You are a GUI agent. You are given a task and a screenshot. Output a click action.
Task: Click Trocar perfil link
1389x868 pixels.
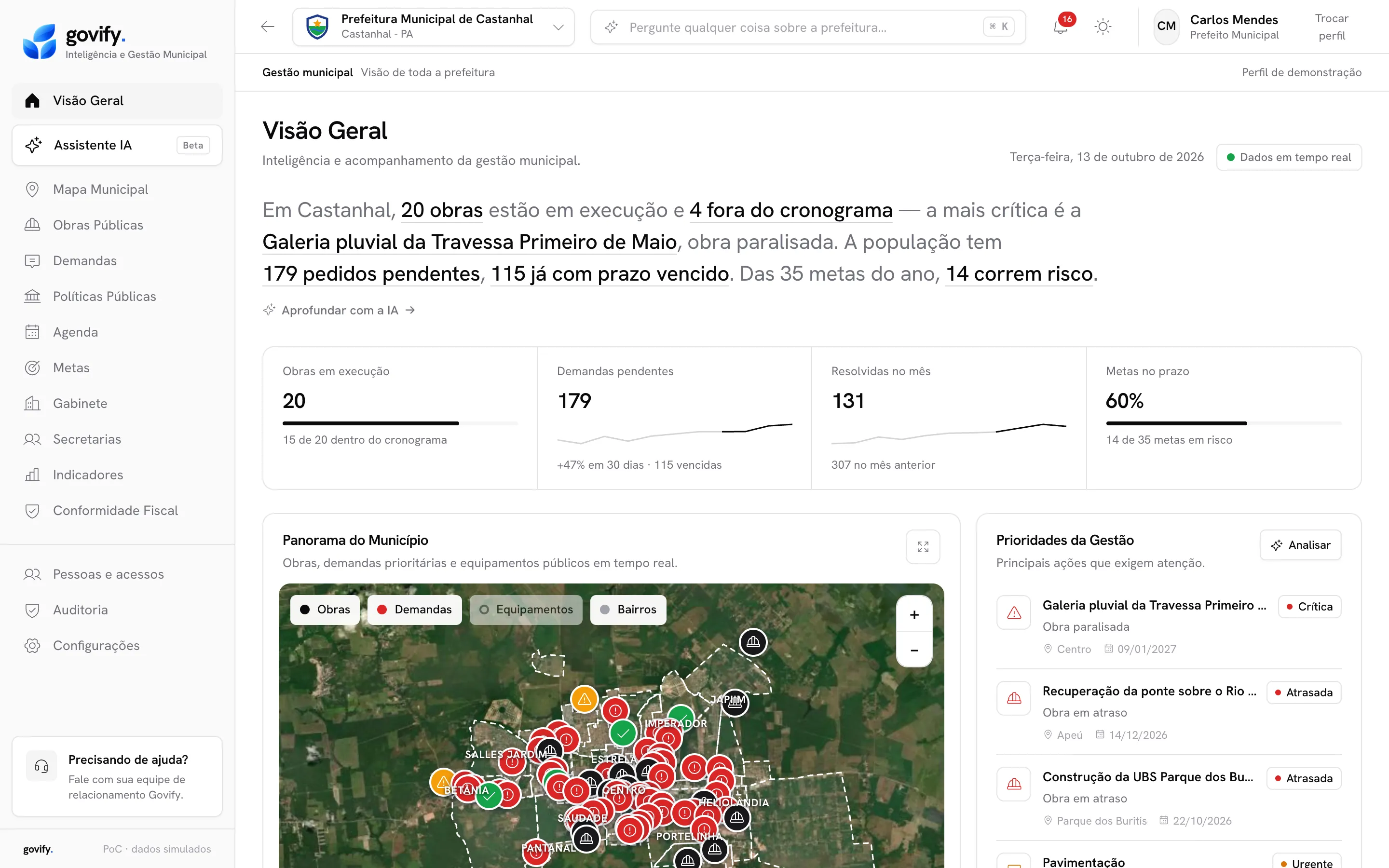[1331, 27]
